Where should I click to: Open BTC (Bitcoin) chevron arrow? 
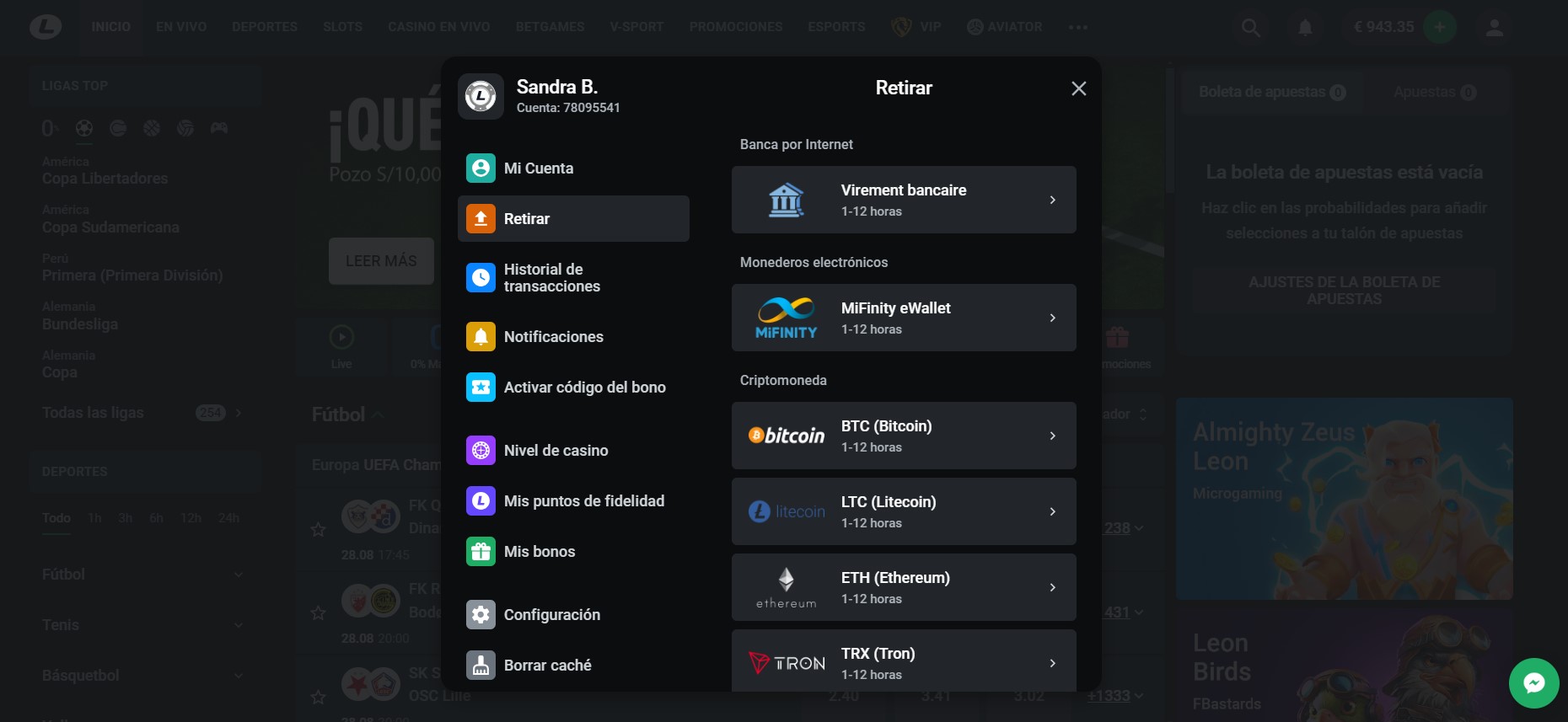1053,436
